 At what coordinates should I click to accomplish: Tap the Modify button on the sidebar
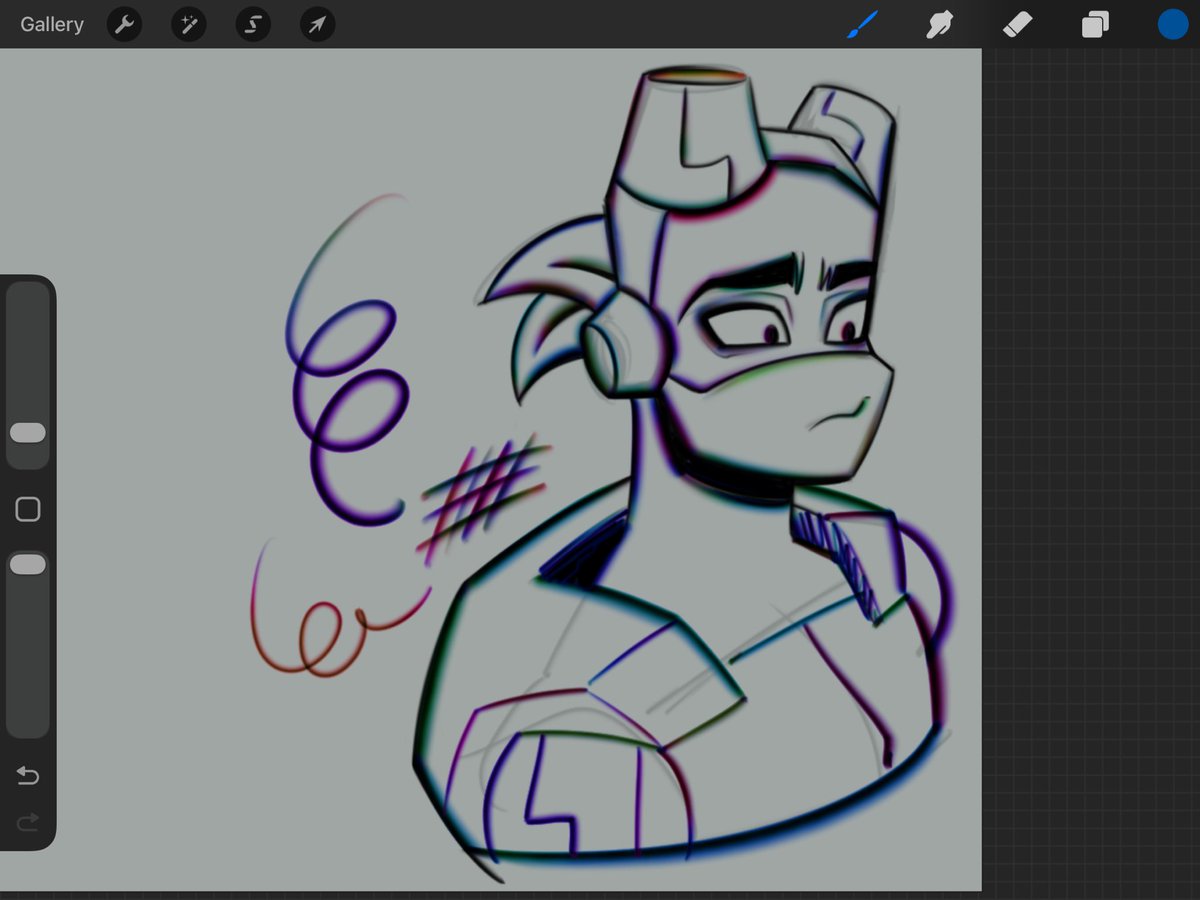[x=27, y=509]
